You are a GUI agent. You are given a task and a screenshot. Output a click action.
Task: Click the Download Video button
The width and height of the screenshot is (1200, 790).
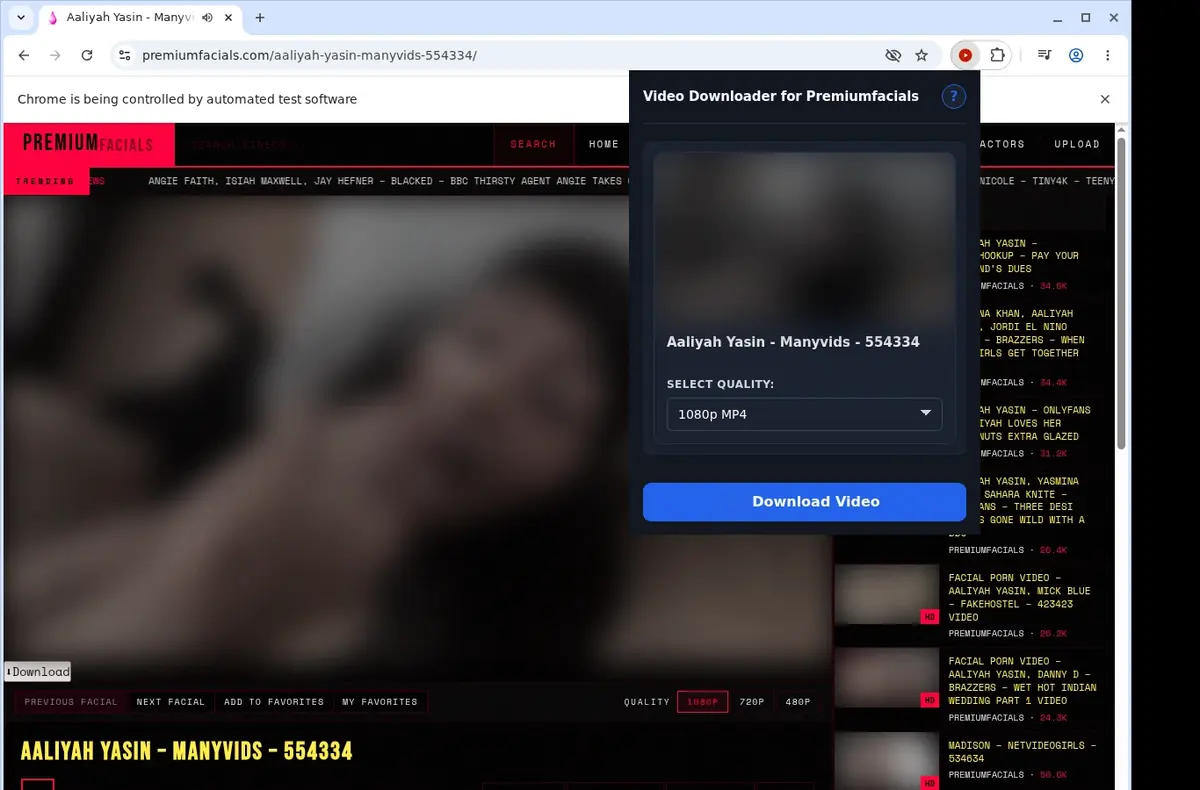click(x=804, y=502)
